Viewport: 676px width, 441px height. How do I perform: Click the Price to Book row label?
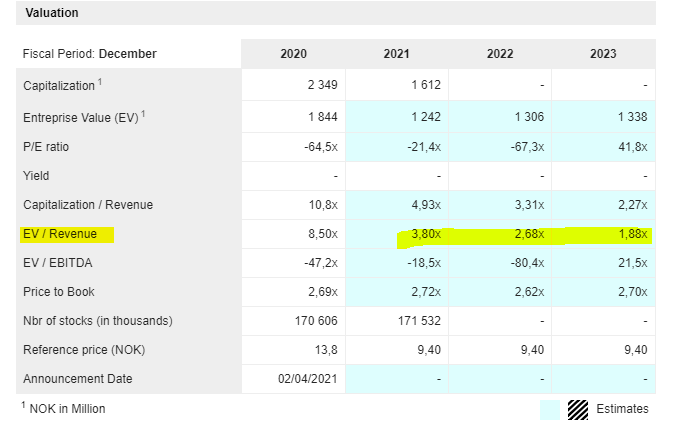(x=59, y=292)
